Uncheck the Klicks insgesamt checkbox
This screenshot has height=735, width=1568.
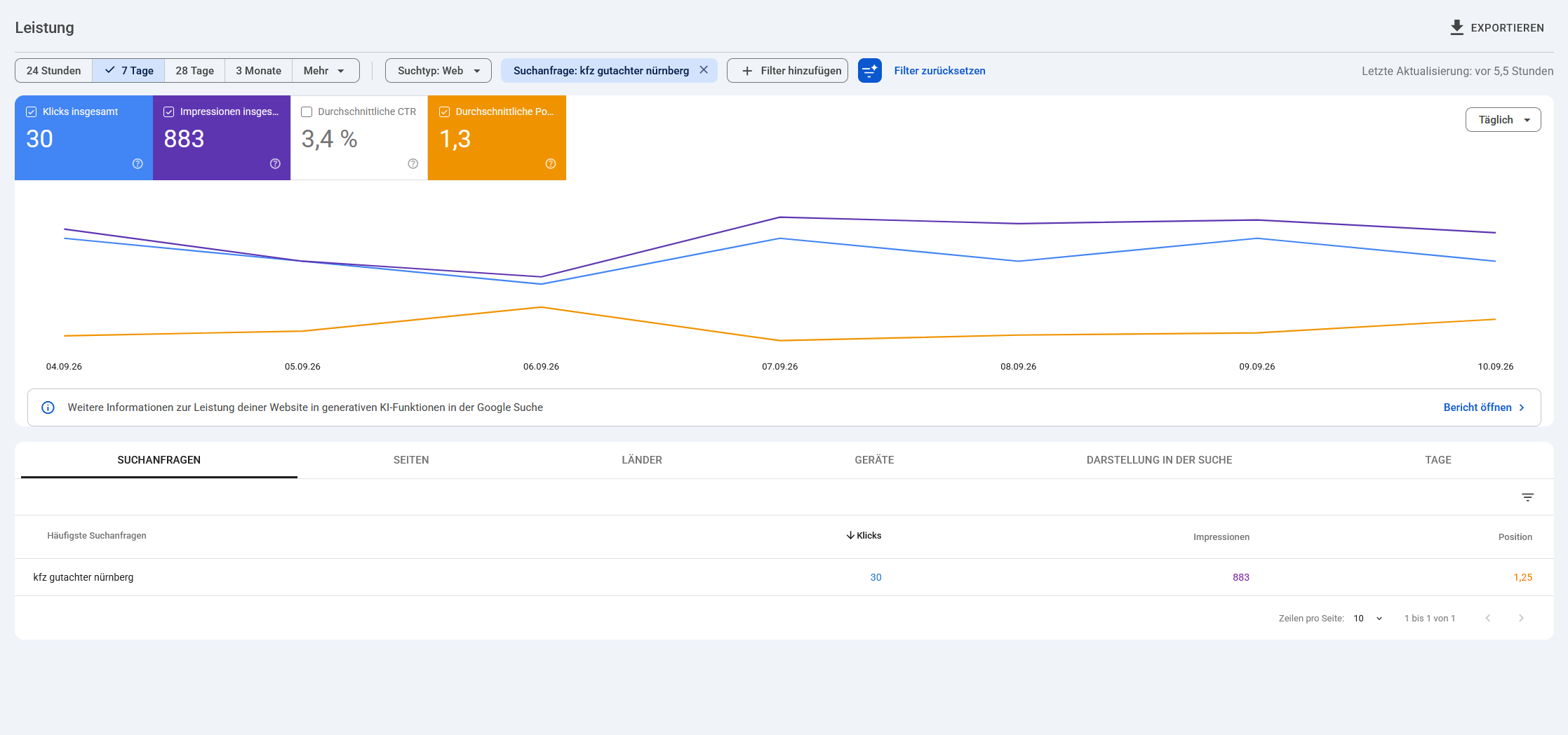click(32, 112)
